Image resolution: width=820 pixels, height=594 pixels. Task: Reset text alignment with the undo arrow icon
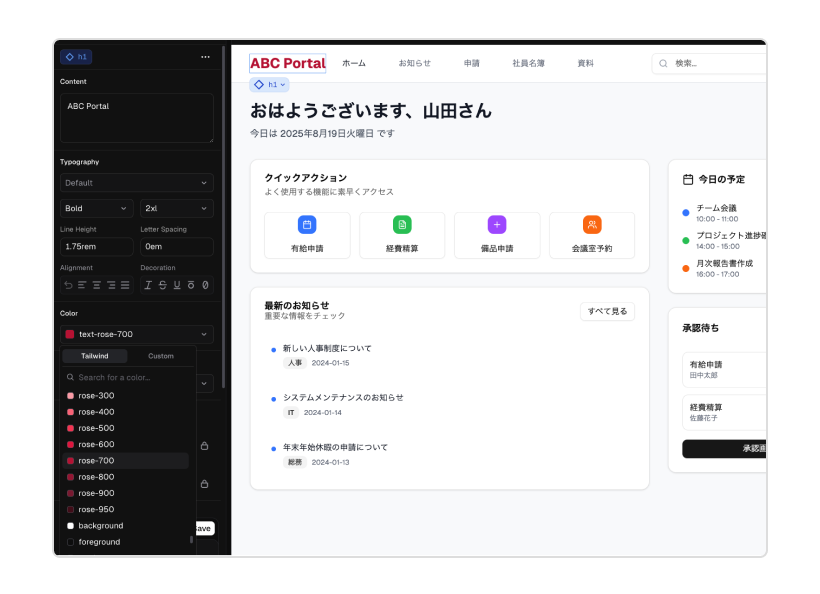[68, 285]
